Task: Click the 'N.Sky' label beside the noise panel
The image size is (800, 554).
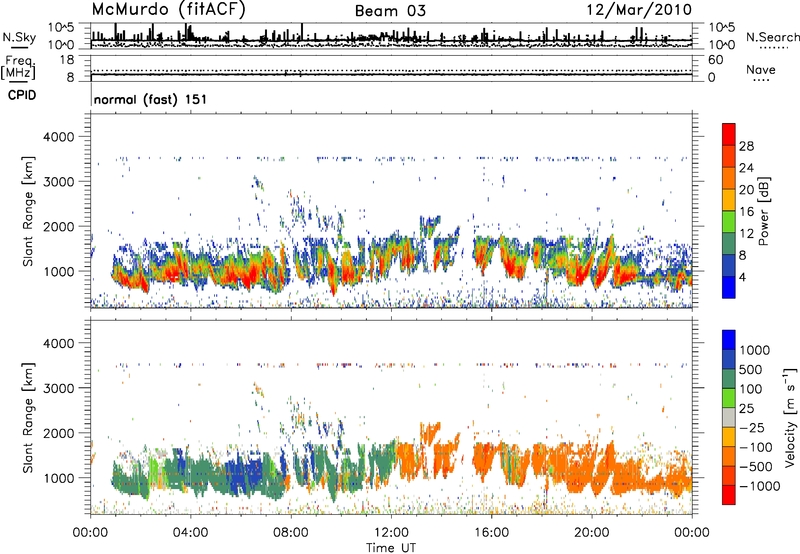Action: 19,37
